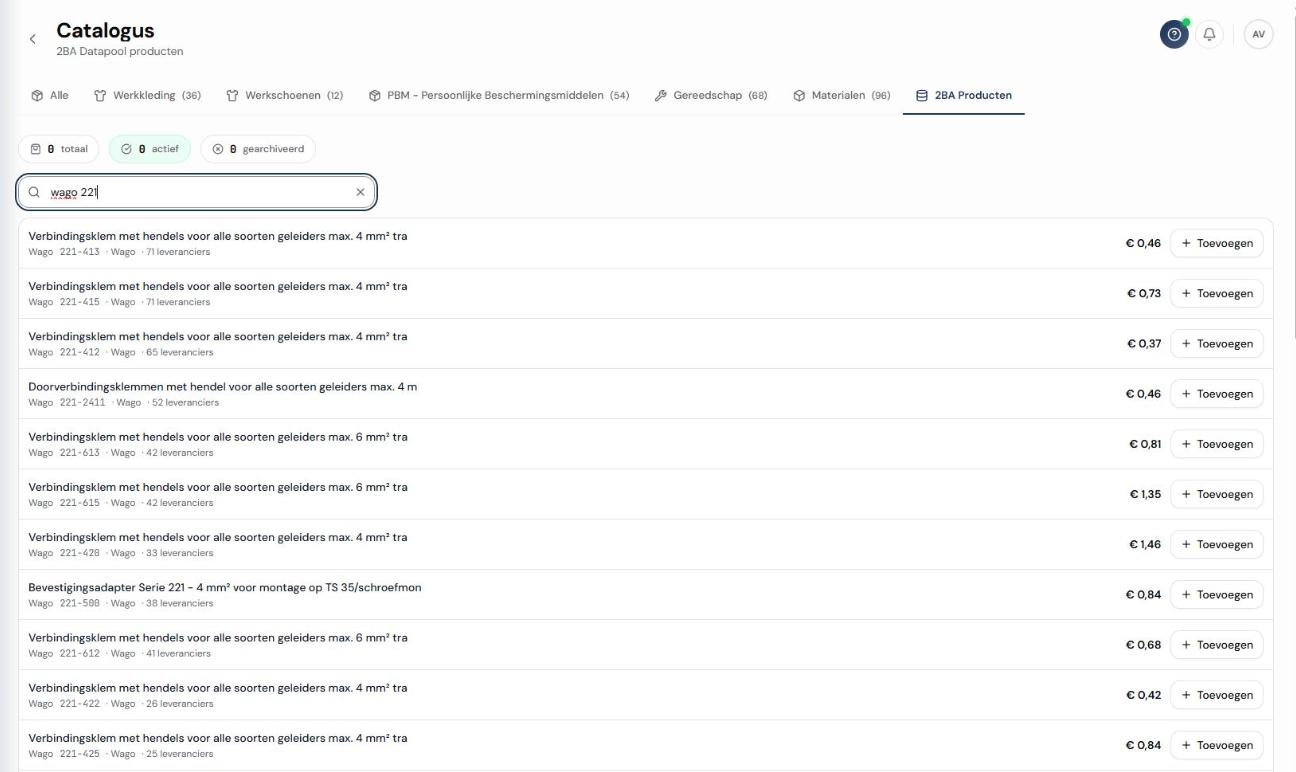1296x772 pixels.
Task: Switch to Gereedschap (68) tab
Action: pyautogui.click(x=711, y=96)
